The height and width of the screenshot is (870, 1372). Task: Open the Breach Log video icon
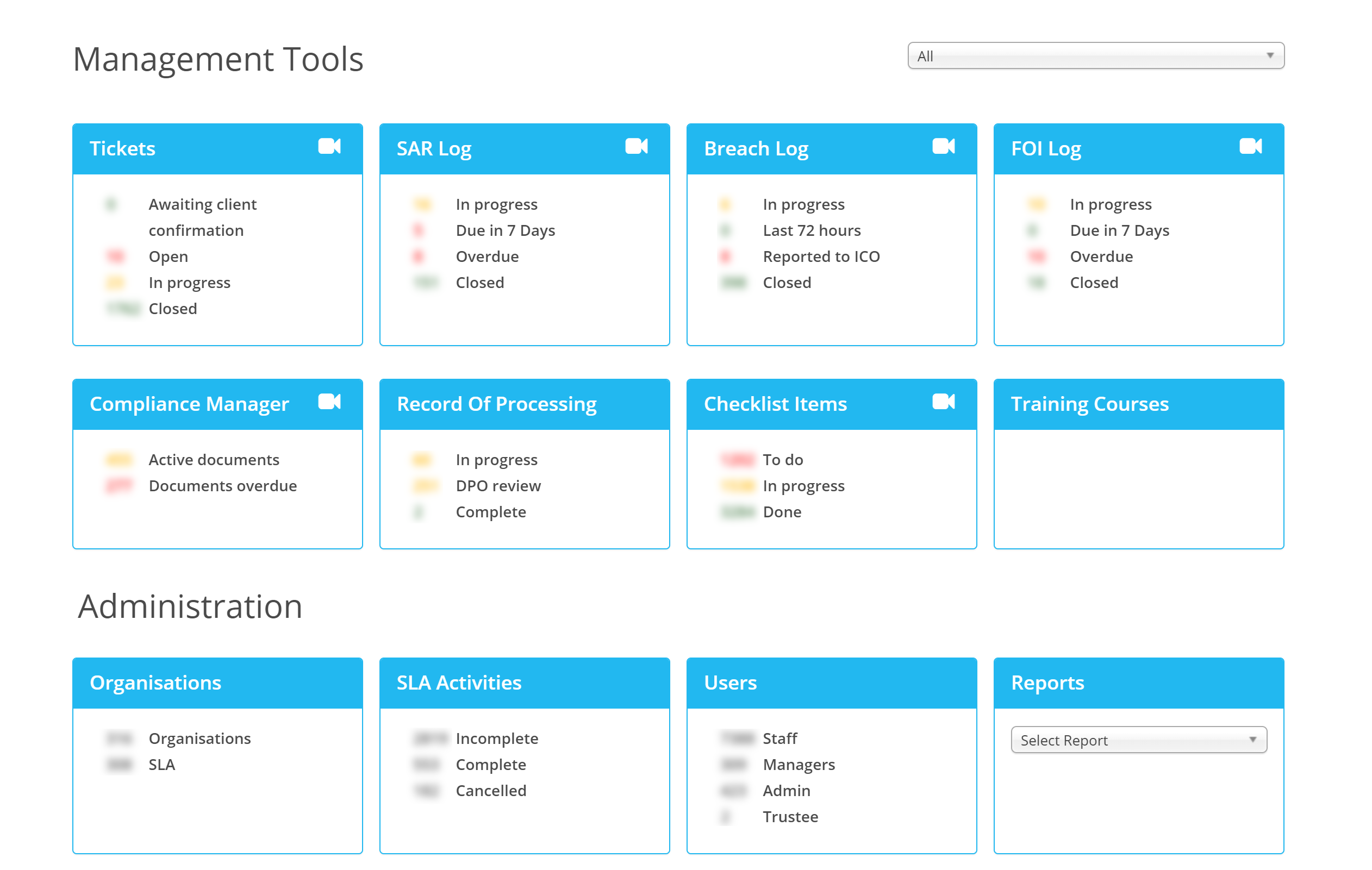pos(943,146)
